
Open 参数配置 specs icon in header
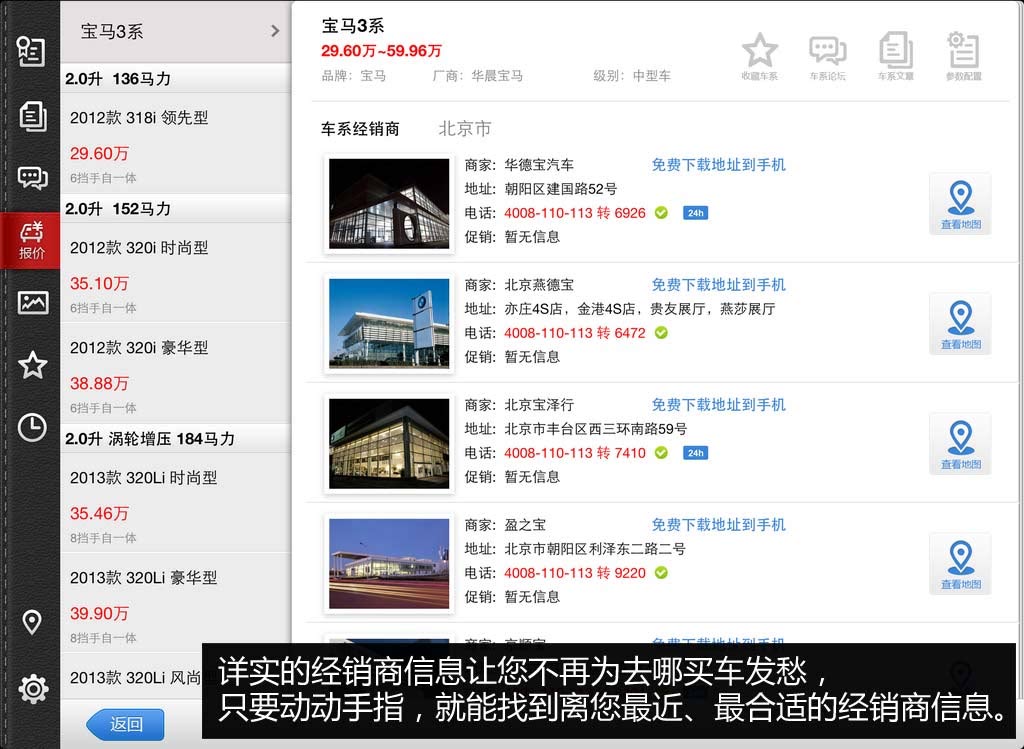pyautogui.click(x=963, y=57)
